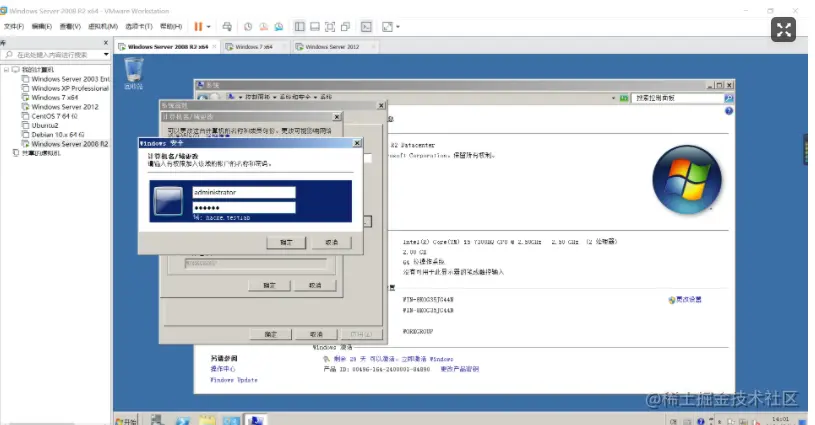Open the 选项卡(T) menu
Image resolution: width=815 pixels, height=425 pixels.
[x=139, y=26]
